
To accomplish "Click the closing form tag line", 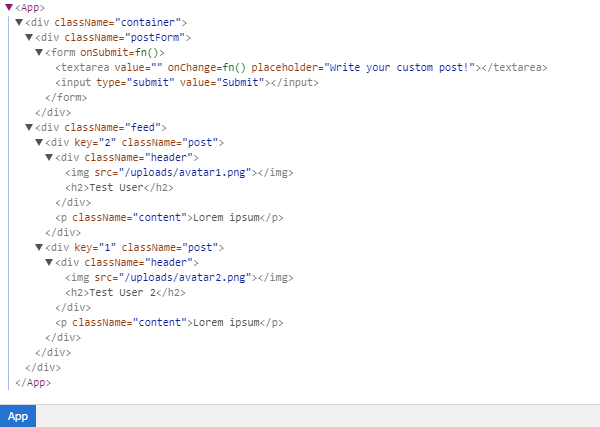I will click(x=66, y=97).
